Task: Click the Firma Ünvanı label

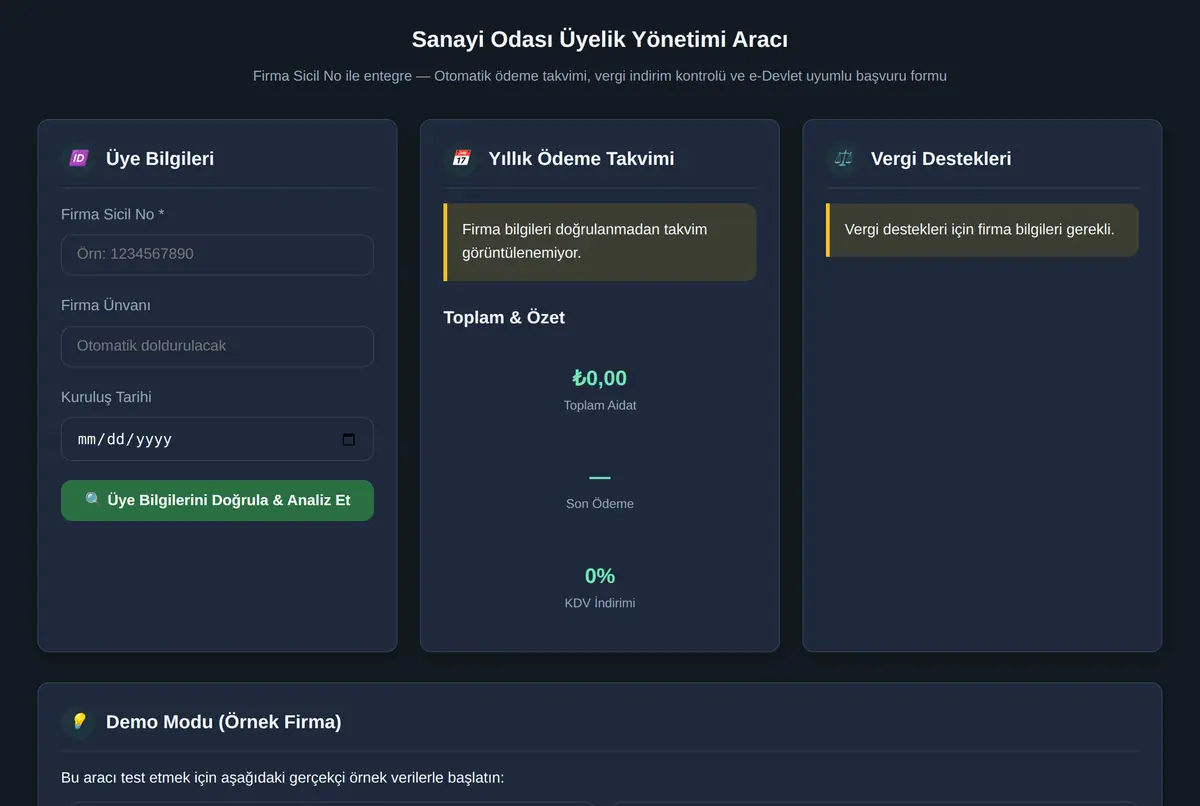Action: point(106,305)
